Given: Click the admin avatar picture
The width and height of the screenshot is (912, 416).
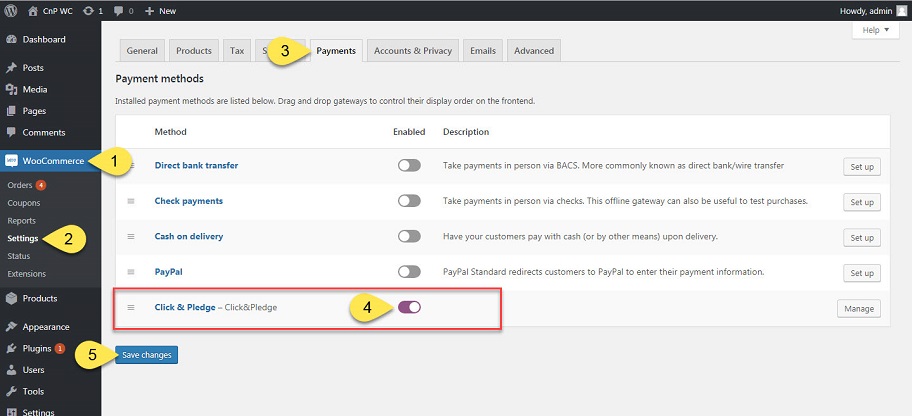Looking at the screenshot, I should (902, 10).
